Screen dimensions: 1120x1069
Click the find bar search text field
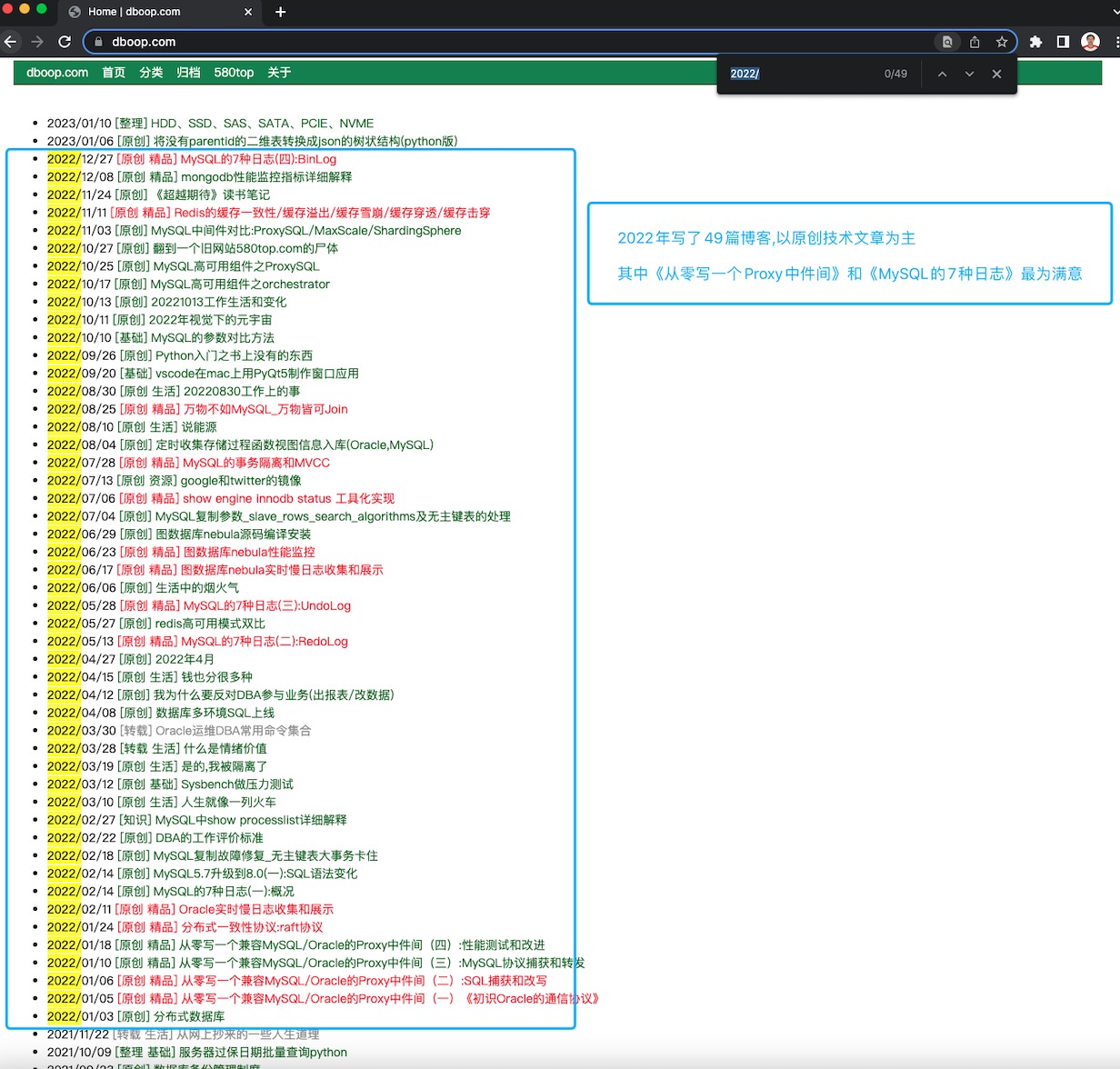click(x=800, y=74)
